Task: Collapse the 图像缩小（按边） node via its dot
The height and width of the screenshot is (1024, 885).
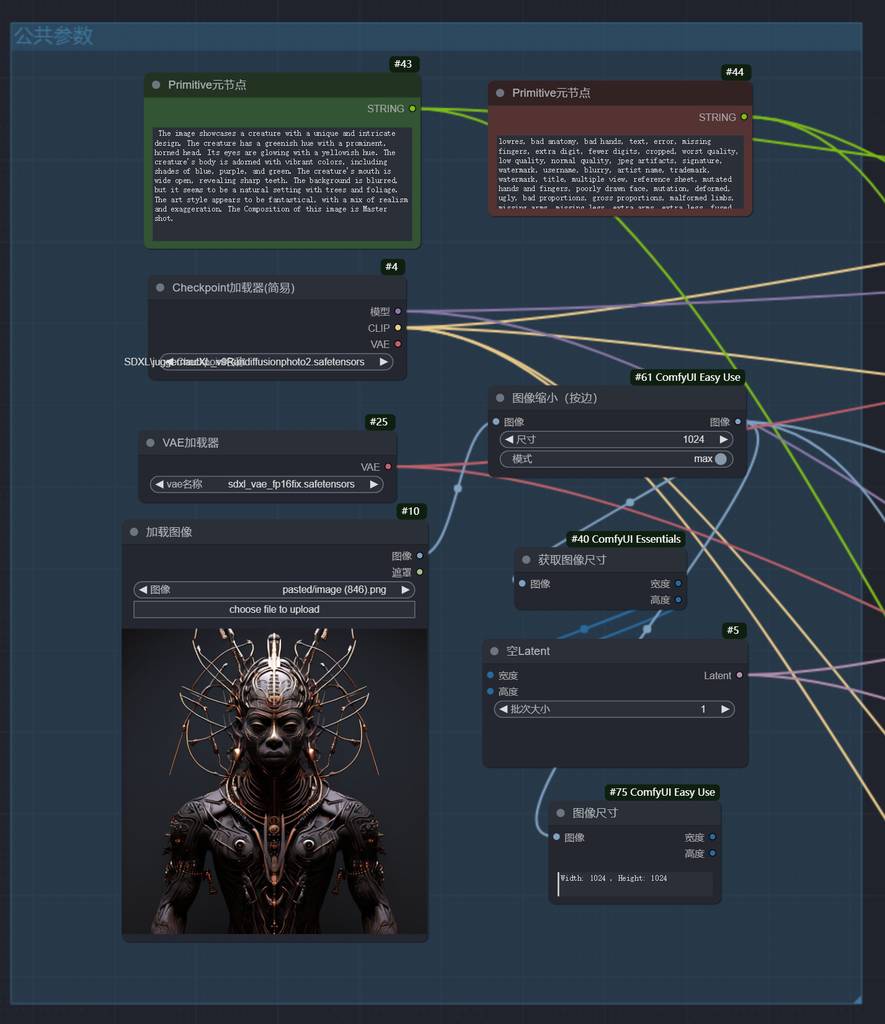Action: [x=500, y=398]
